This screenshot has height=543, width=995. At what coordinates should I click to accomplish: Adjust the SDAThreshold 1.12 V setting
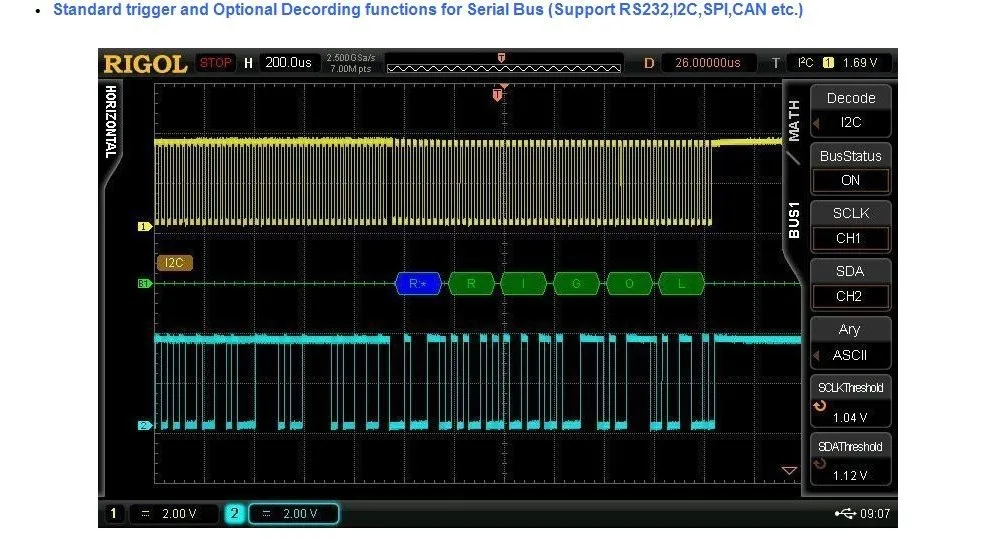pos(850,460)
